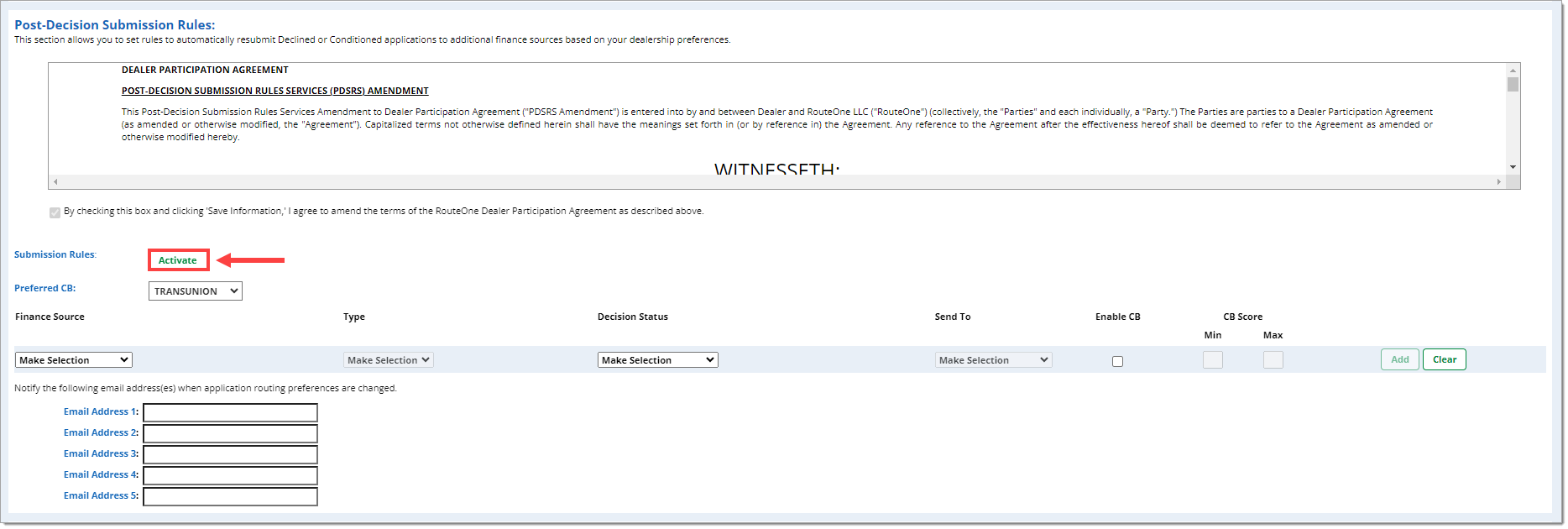Image resolution: width=1568 pixels, height=529 pixels.
Task: Click the POST-DECISION SUBMISSION RULES SERVICES AMENDMENT title
Action: coord(275,91)
